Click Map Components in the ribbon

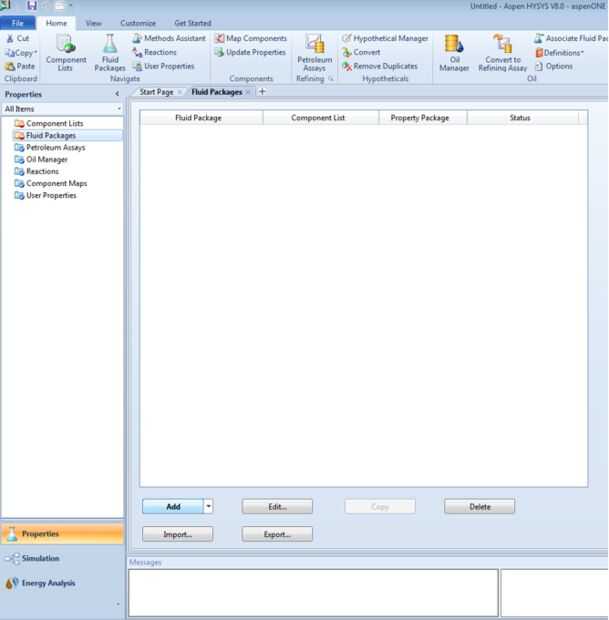click(x=251, y=38)
